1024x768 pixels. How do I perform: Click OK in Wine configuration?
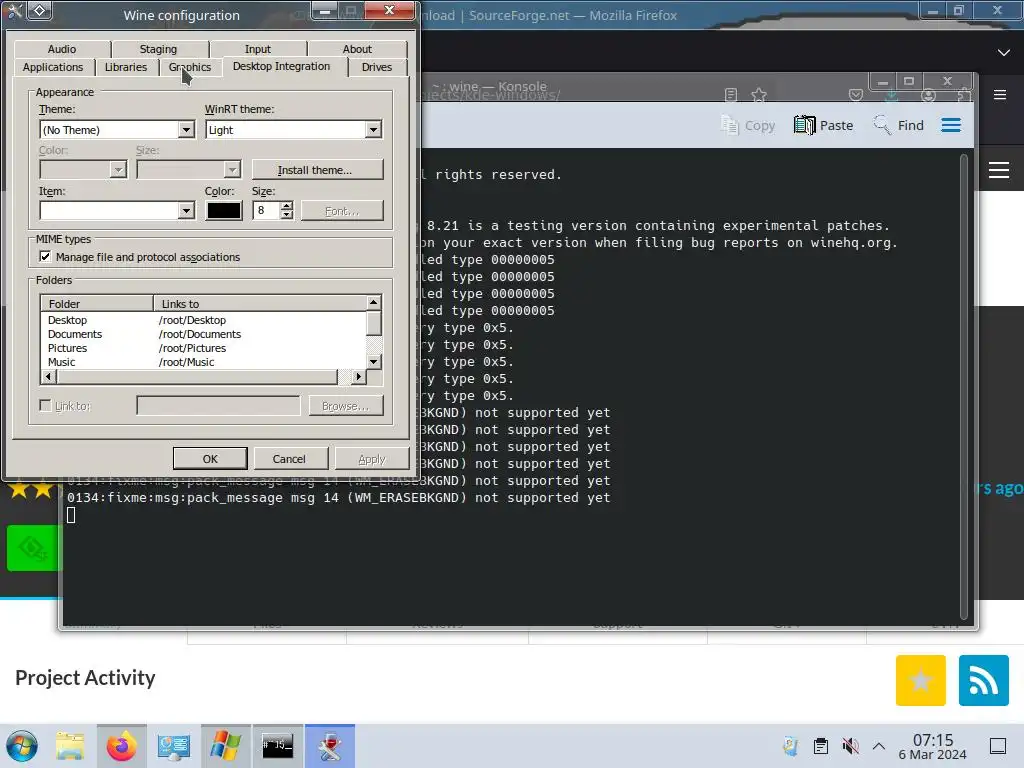click(x=210, y=458)
